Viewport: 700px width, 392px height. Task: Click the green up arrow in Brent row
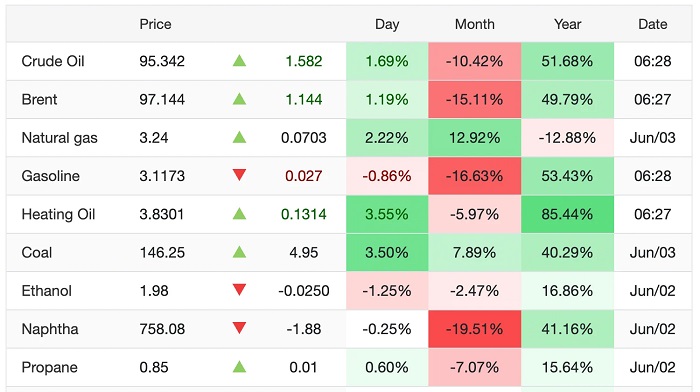(x=239, y=99)
